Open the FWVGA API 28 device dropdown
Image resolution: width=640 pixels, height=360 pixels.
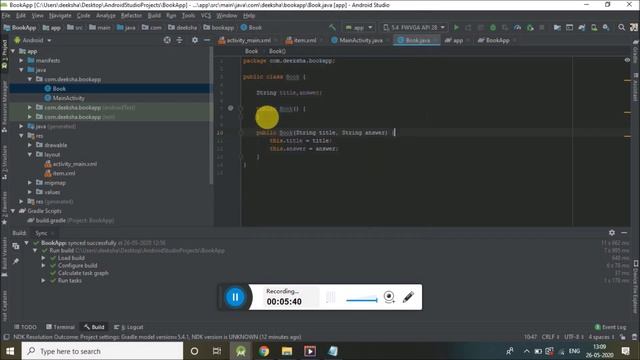413,27
